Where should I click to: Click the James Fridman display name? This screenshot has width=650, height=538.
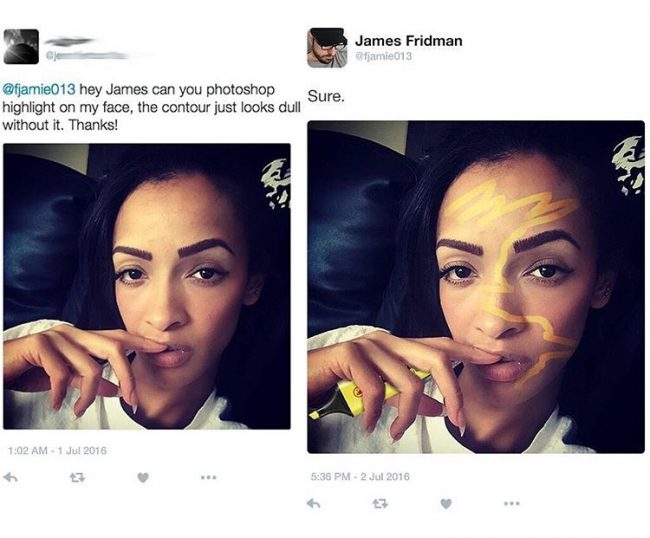(x=408, y=41)
